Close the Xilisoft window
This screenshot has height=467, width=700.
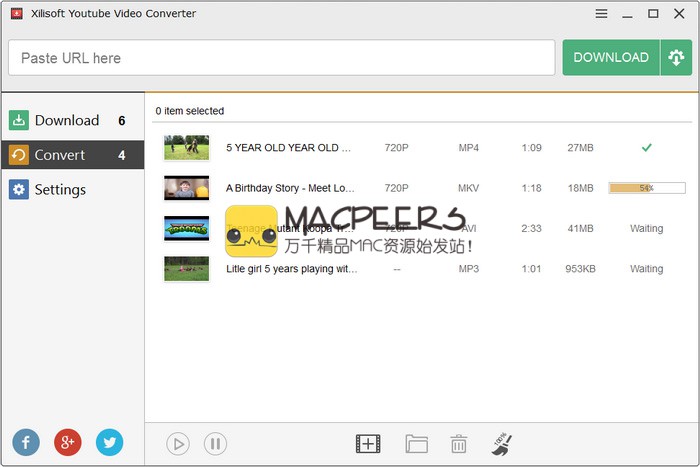coord(679,14)
